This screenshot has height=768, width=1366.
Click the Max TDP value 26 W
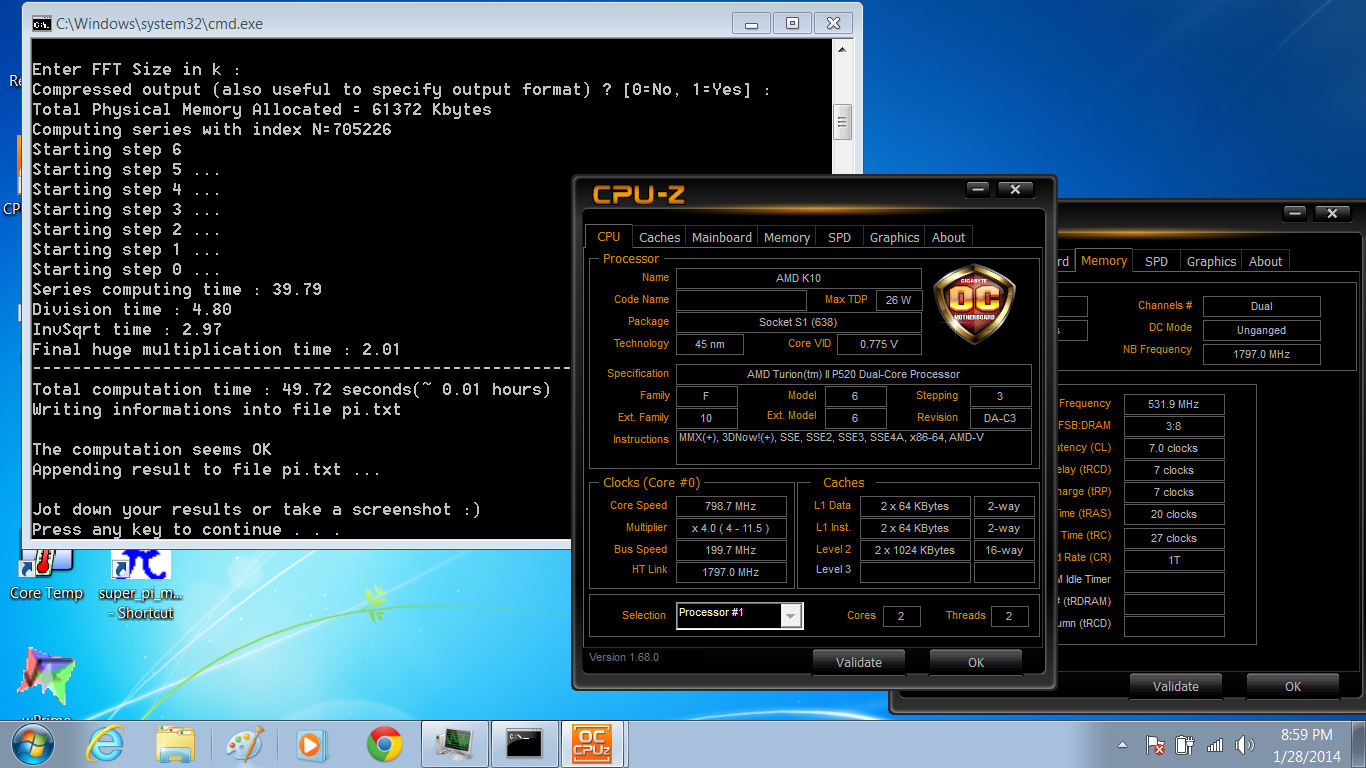(x=899, y=300)
